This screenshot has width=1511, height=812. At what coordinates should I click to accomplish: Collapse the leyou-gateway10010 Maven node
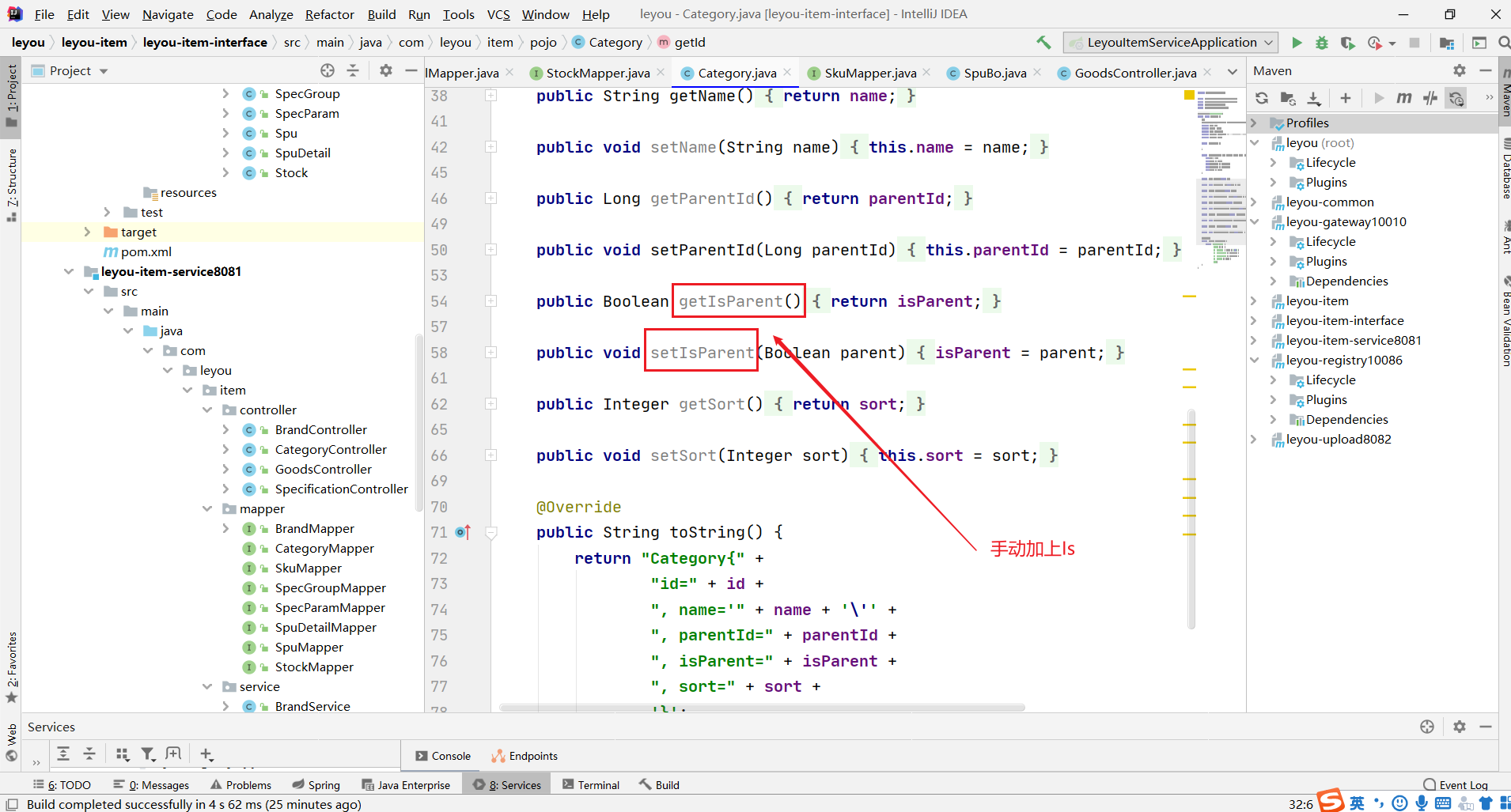(x=1254, y=221)
